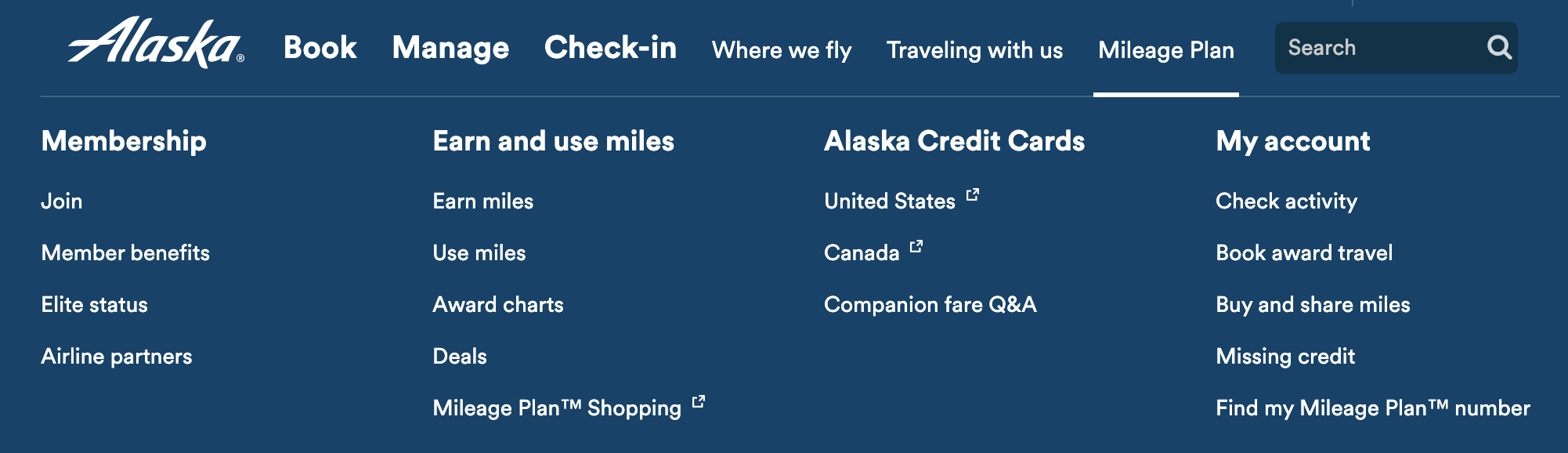Image resolution: width=1568 pixels, height=453 pixels.
Task: Select Buy and share miles
Action: (x=1313, y=305)
